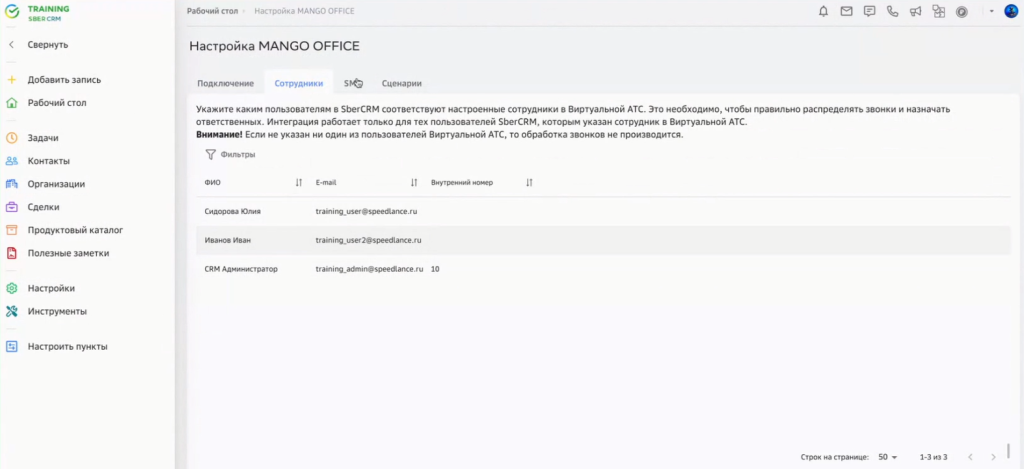This screenshot has width=1024, height=469.
Task: Open the notifications bell icon
Action: coord(824,12)
